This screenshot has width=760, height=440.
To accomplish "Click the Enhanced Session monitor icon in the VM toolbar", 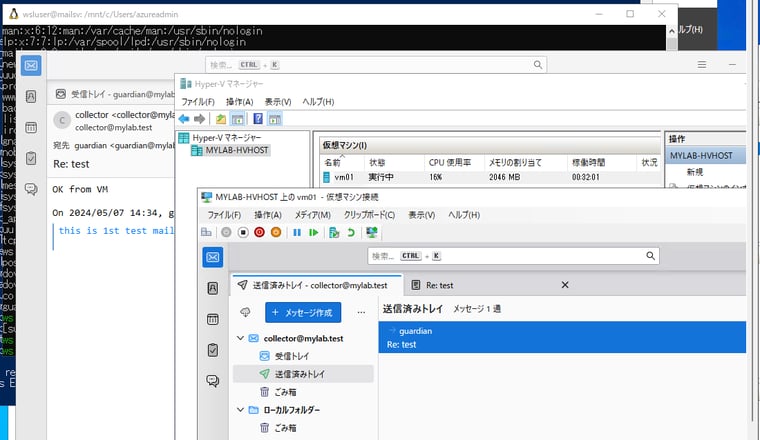I will pyautogui.click(x=372, y=233).
